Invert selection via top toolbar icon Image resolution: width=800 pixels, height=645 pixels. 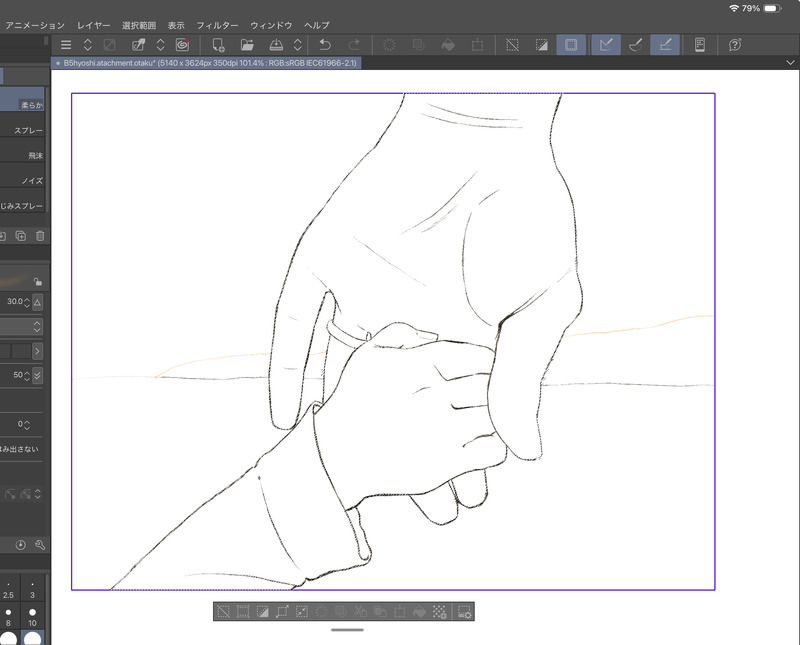(x=542, y=45)
